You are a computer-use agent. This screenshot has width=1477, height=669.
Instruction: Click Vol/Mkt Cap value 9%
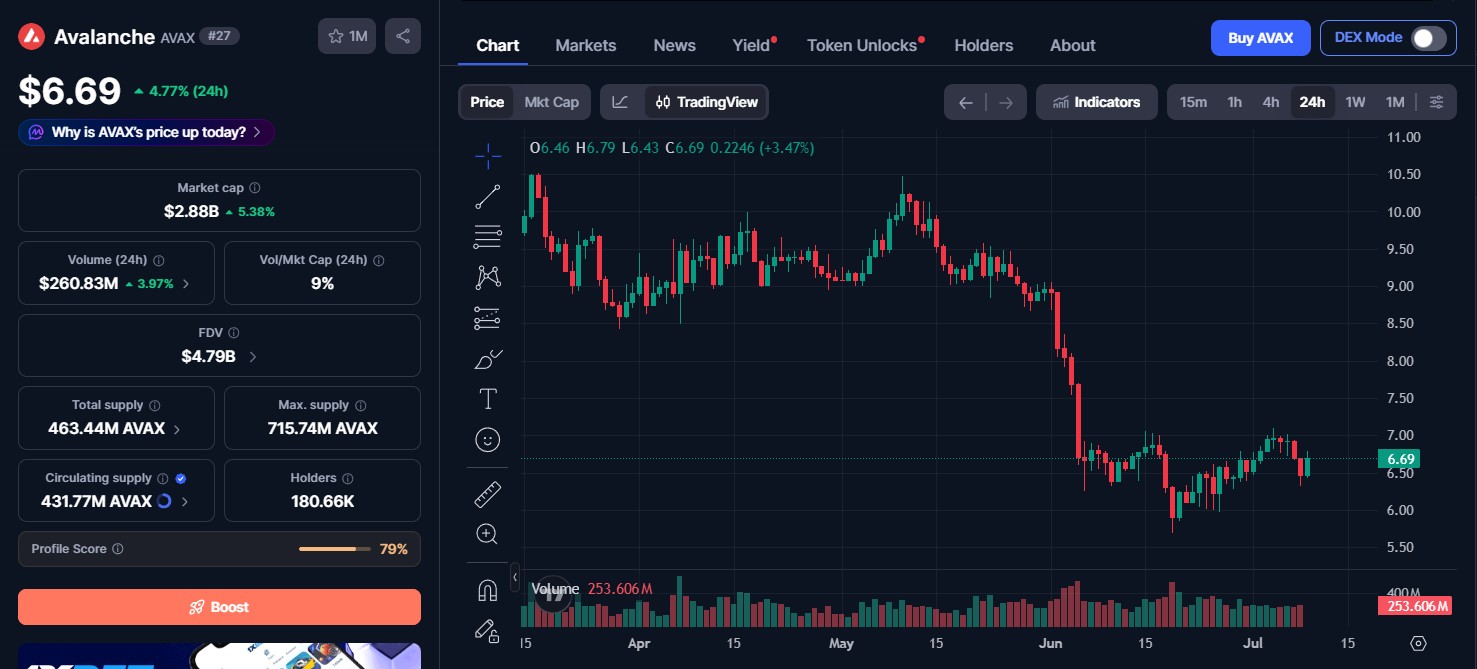click(322, 283)
